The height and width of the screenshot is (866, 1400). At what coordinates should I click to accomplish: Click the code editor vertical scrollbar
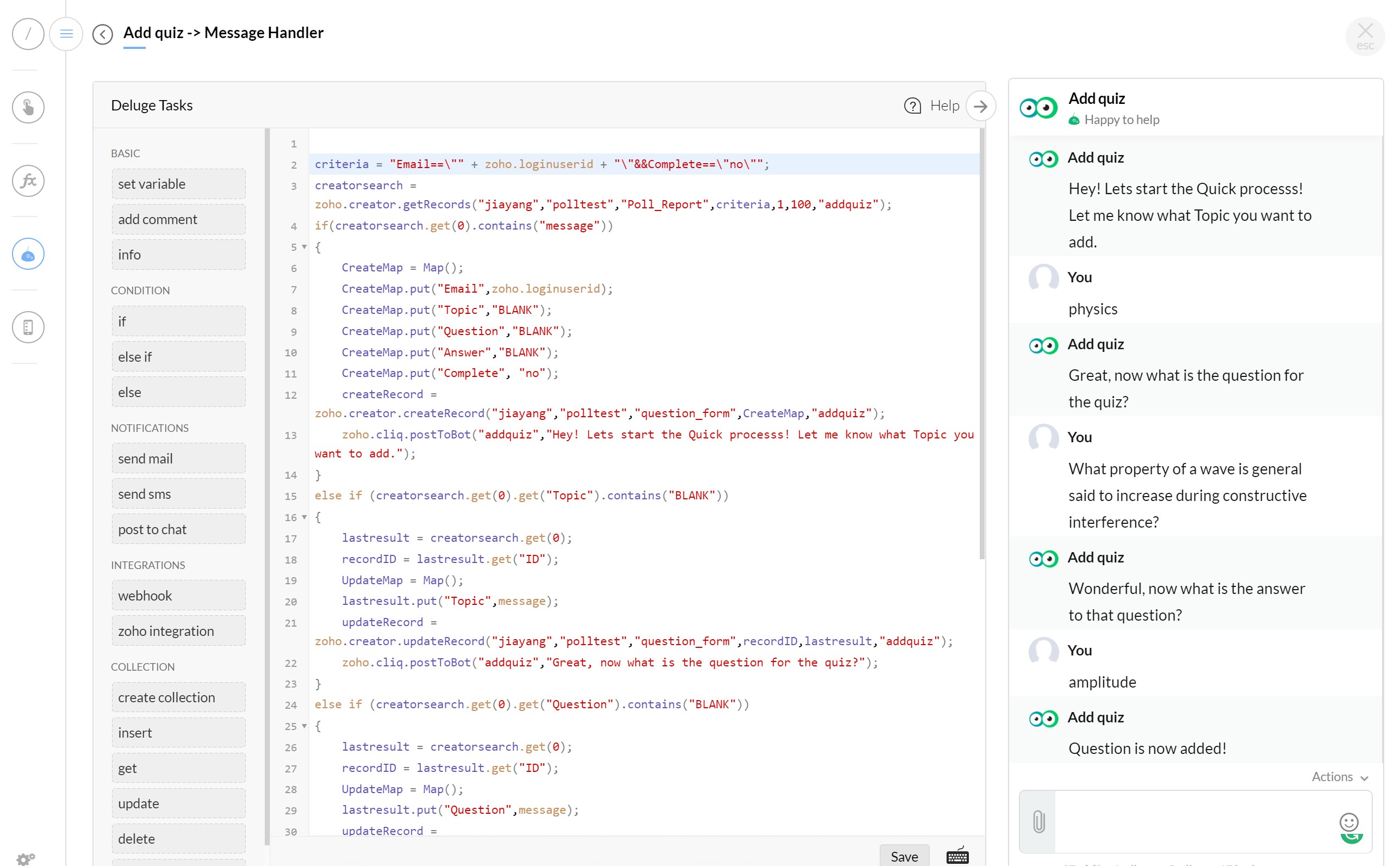[981, 344]
